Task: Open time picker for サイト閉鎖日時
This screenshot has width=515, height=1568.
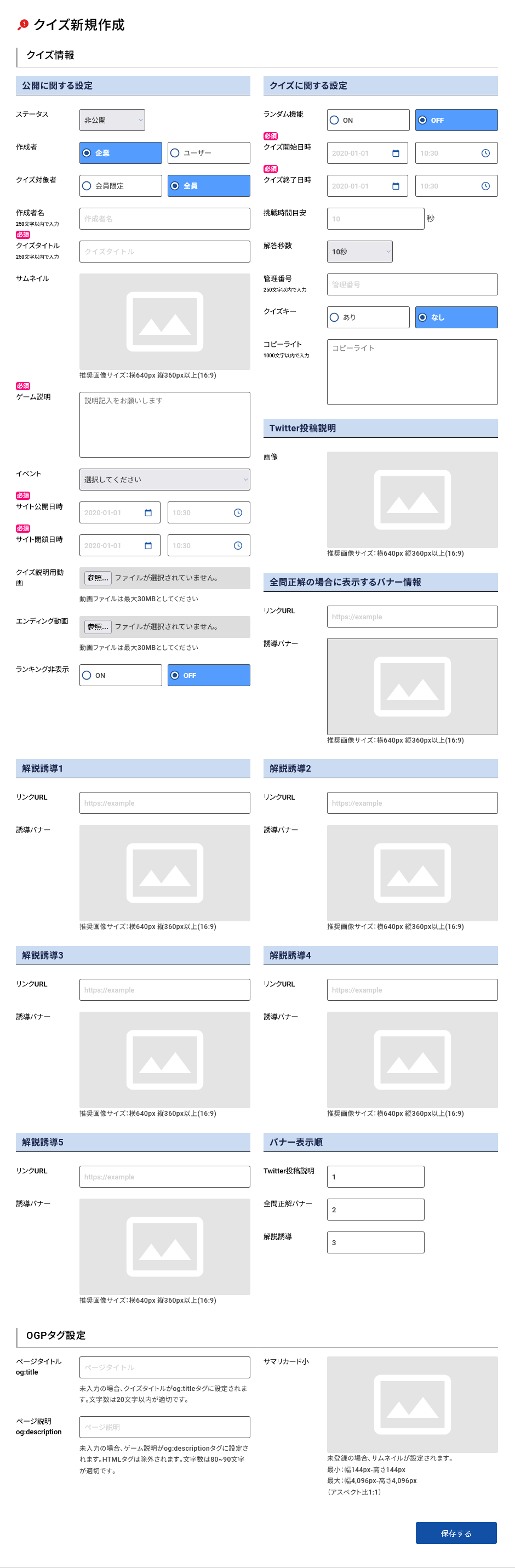Action: (x=238, y=546)
